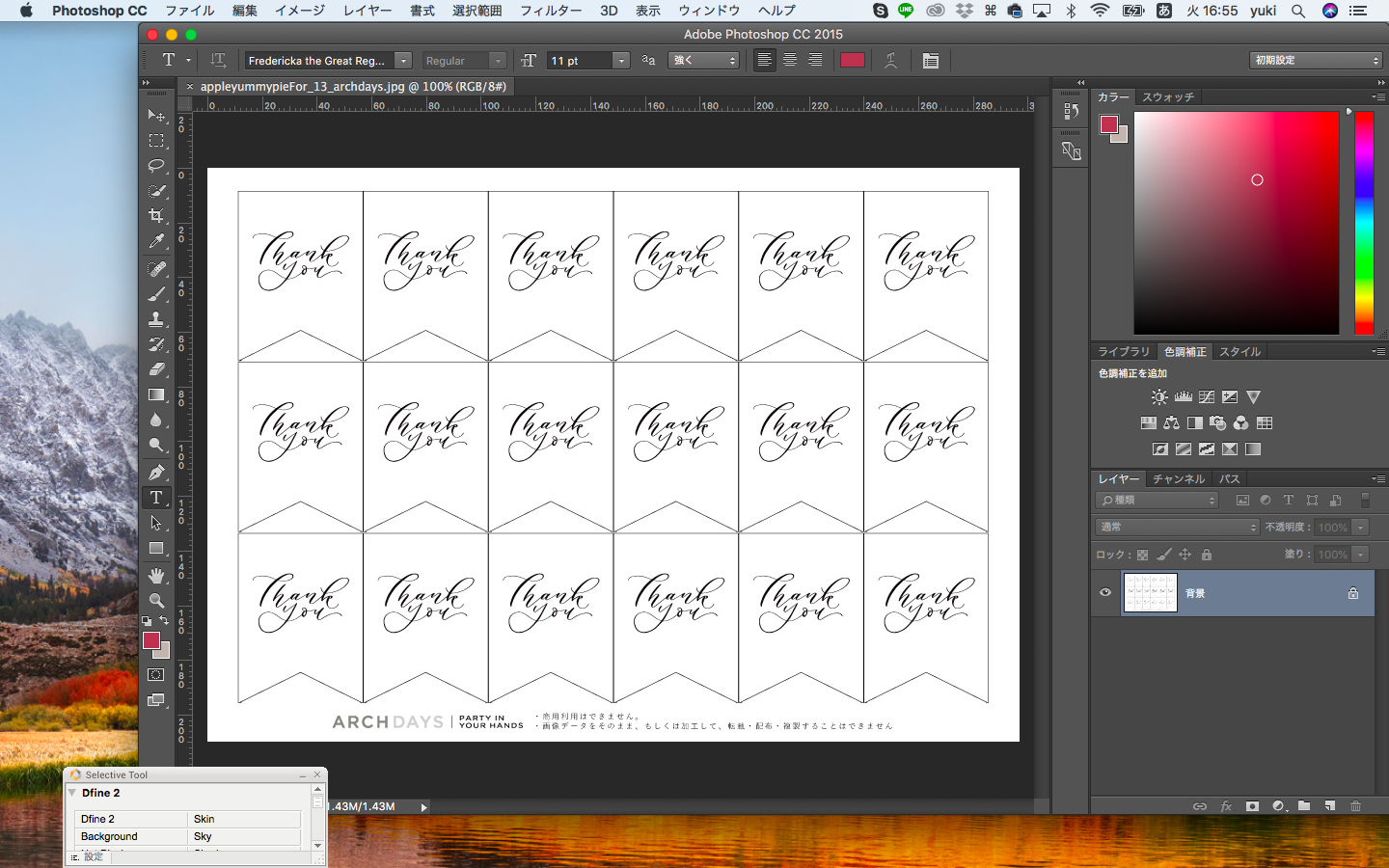Click the Skin button in Selective Tool
This screenshot has height=868, width=1389.
click(x=245, y=819)
